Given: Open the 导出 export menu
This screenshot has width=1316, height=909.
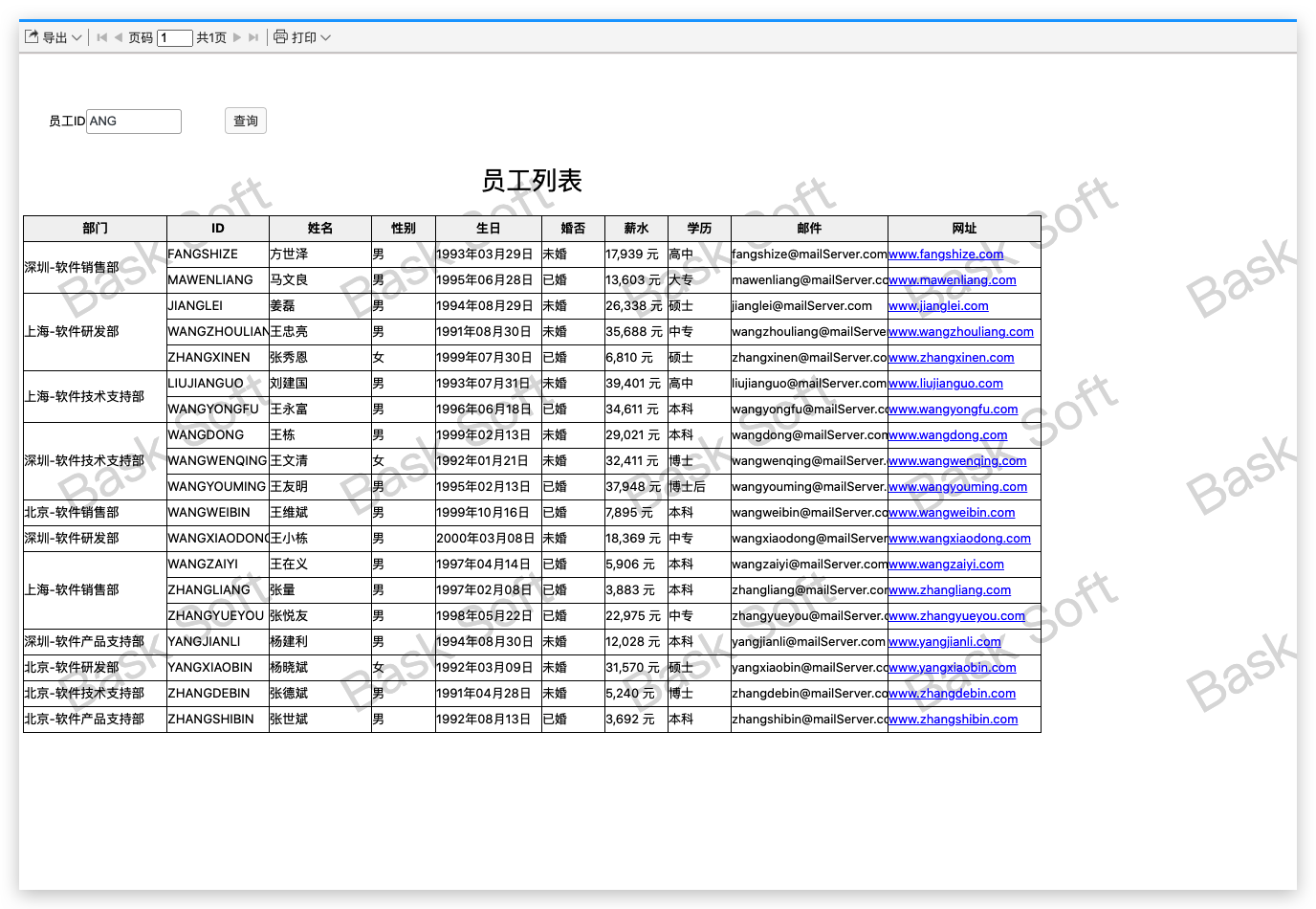Looking at the screenshot, I should [x=54, y=37].
